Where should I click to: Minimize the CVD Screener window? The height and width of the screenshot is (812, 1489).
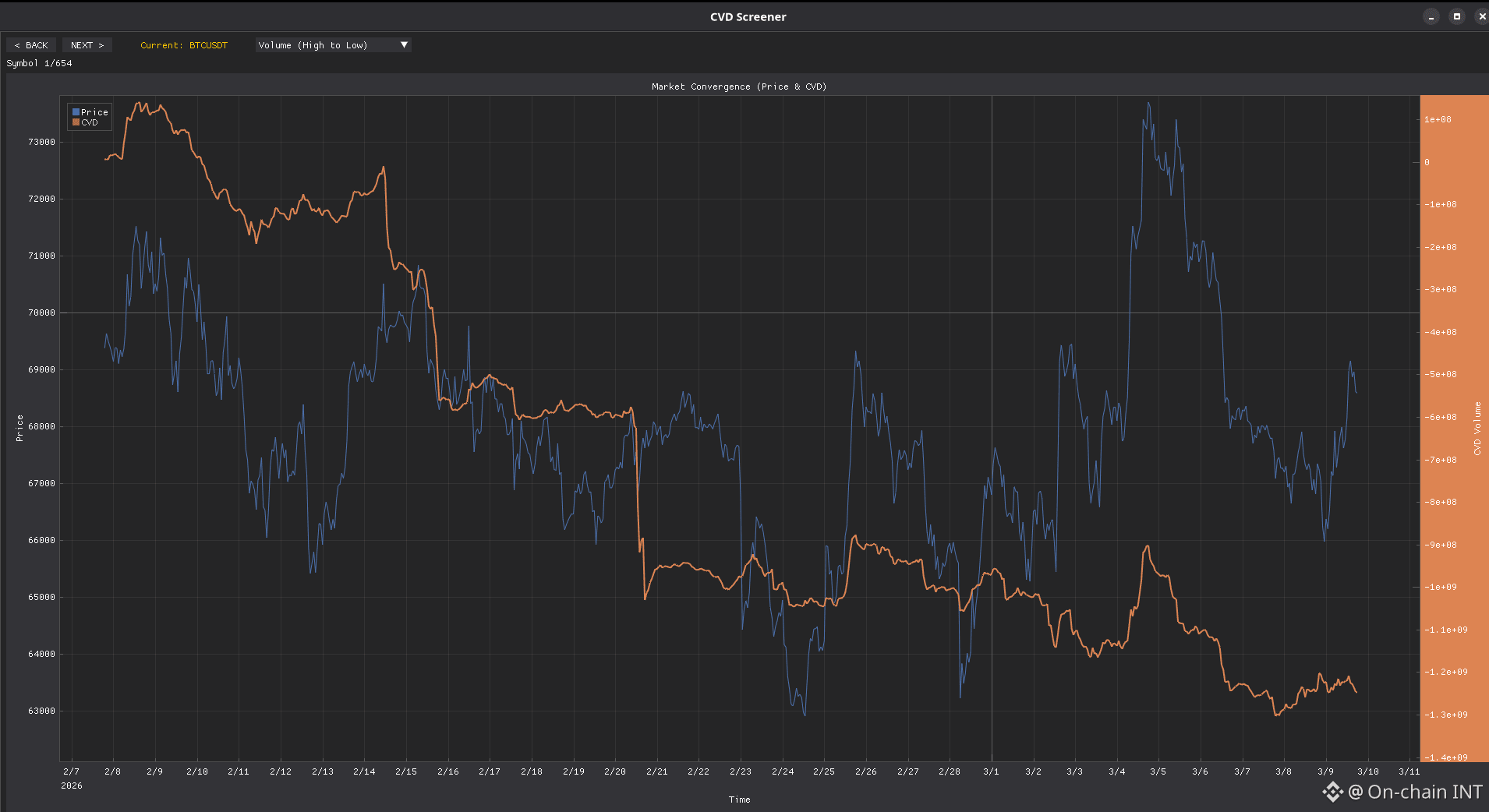pos(1431,16)
